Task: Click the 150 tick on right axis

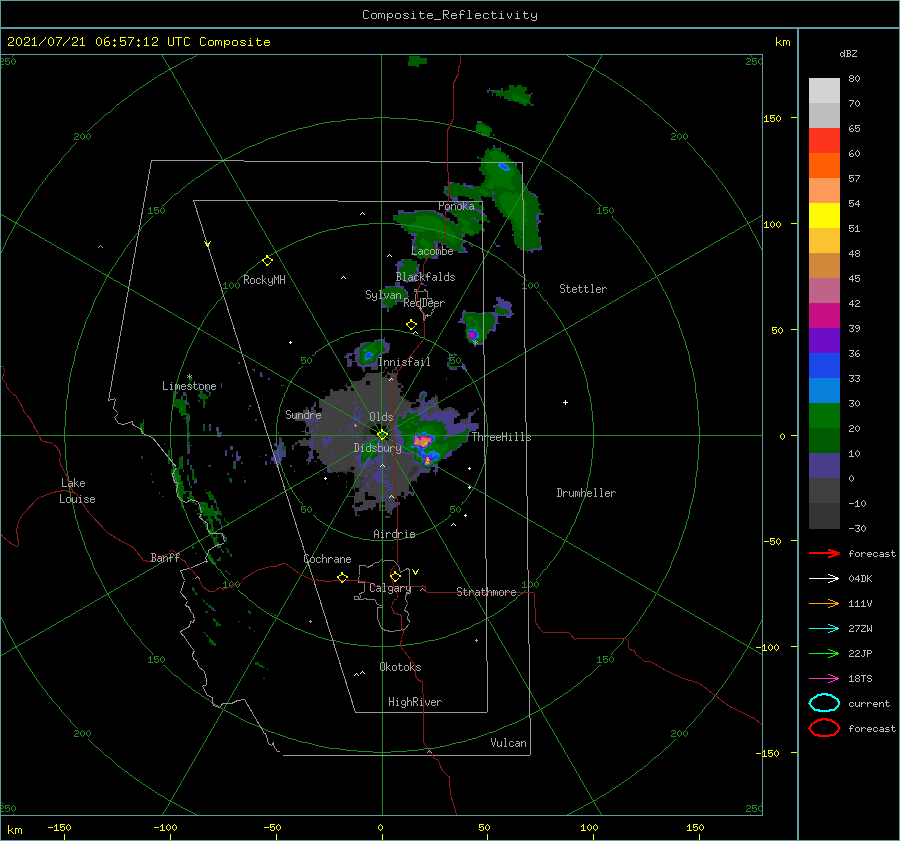Action: pos(772,118)
